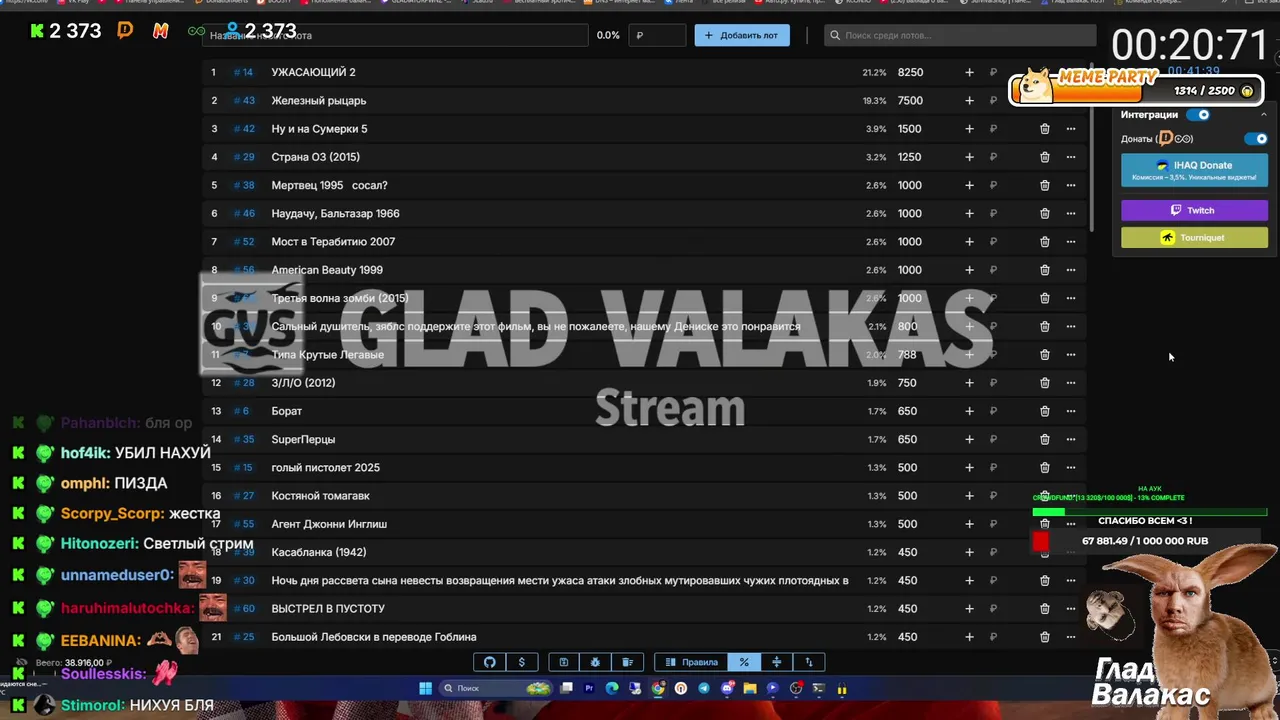Delete the Мертвец 1995 lot
This screenshot has width=1280, height=720.
1044,185
